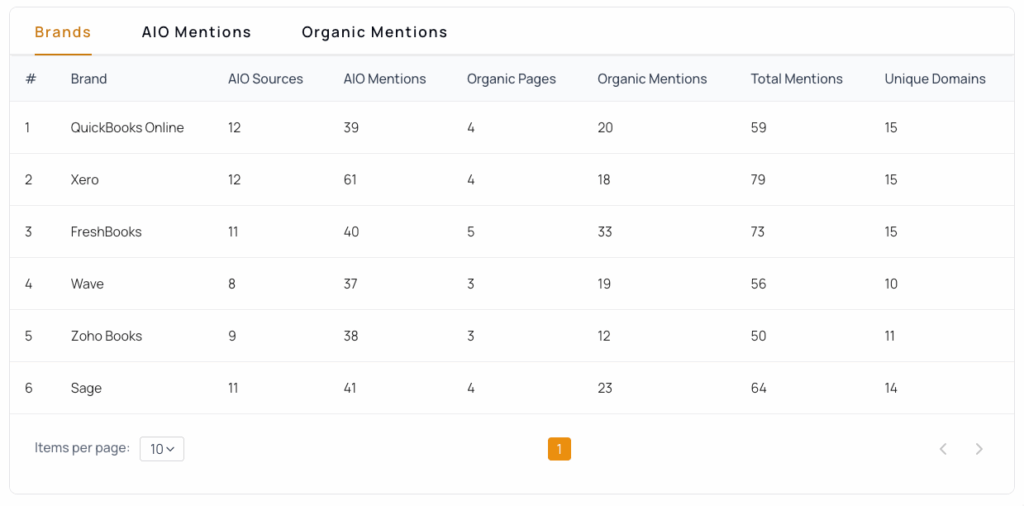Click the # column header
The image size is (1024, 506).
pyautogui.click(x=31, y=79)
